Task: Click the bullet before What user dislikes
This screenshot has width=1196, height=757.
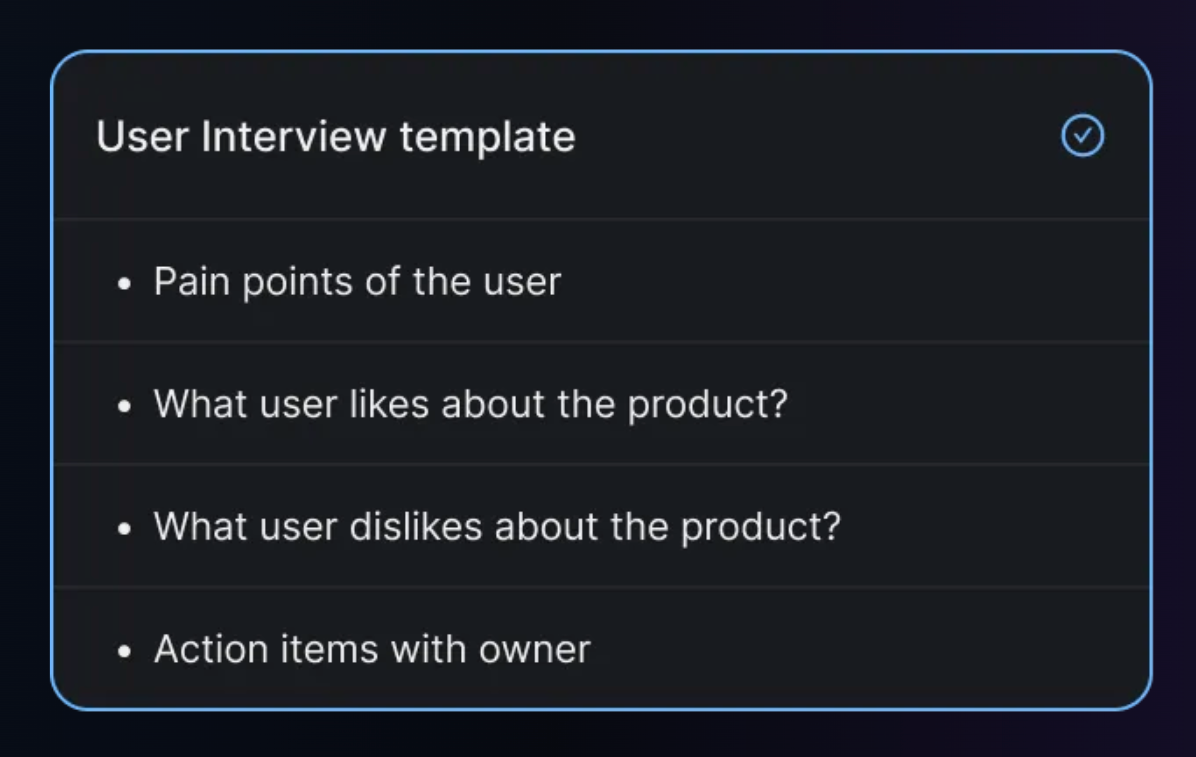Action: [124, 529]
